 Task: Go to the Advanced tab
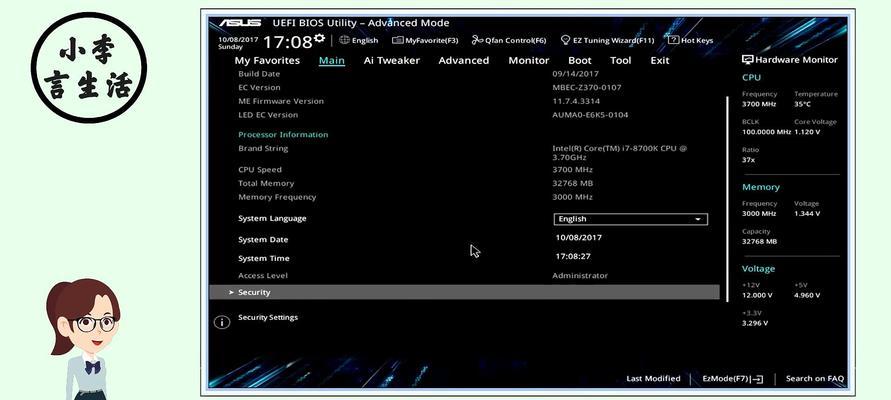click(464, 60)
